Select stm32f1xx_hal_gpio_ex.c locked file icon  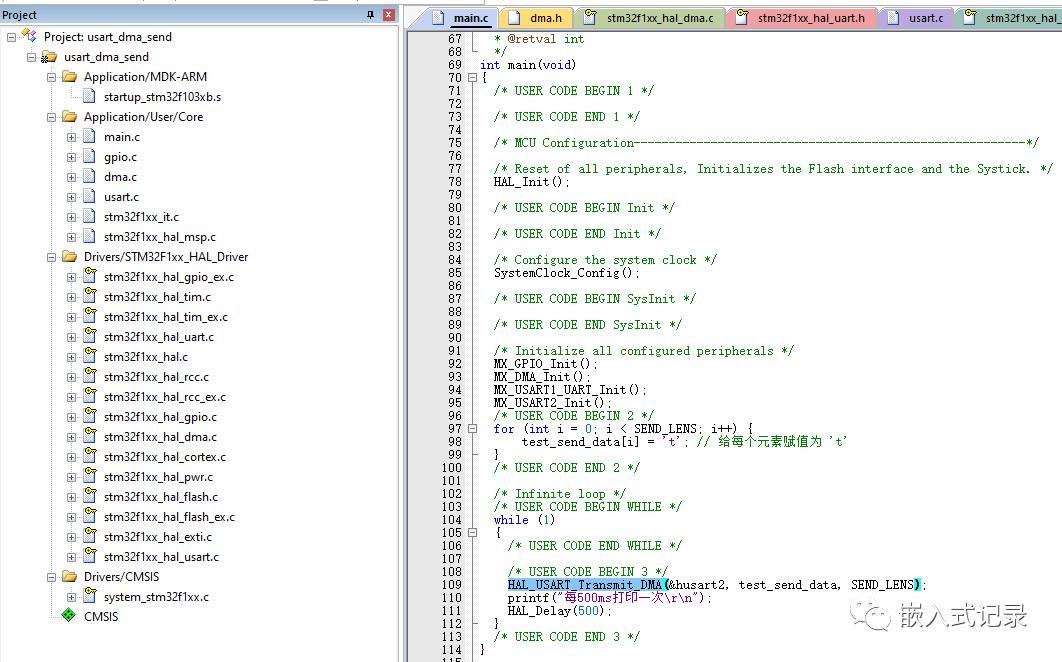(x=90, y=276)
